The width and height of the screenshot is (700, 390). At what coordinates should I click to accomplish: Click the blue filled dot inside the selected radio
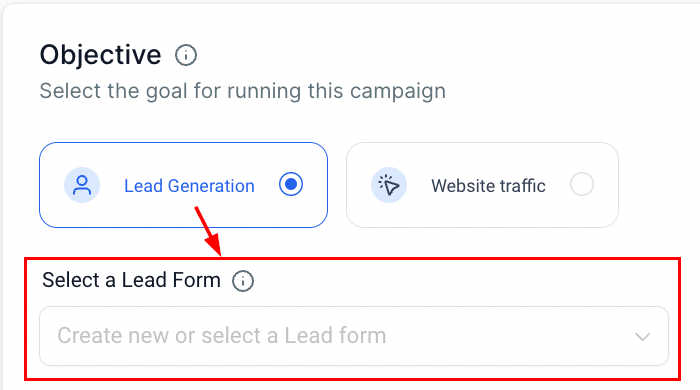(x=291, y=184)
